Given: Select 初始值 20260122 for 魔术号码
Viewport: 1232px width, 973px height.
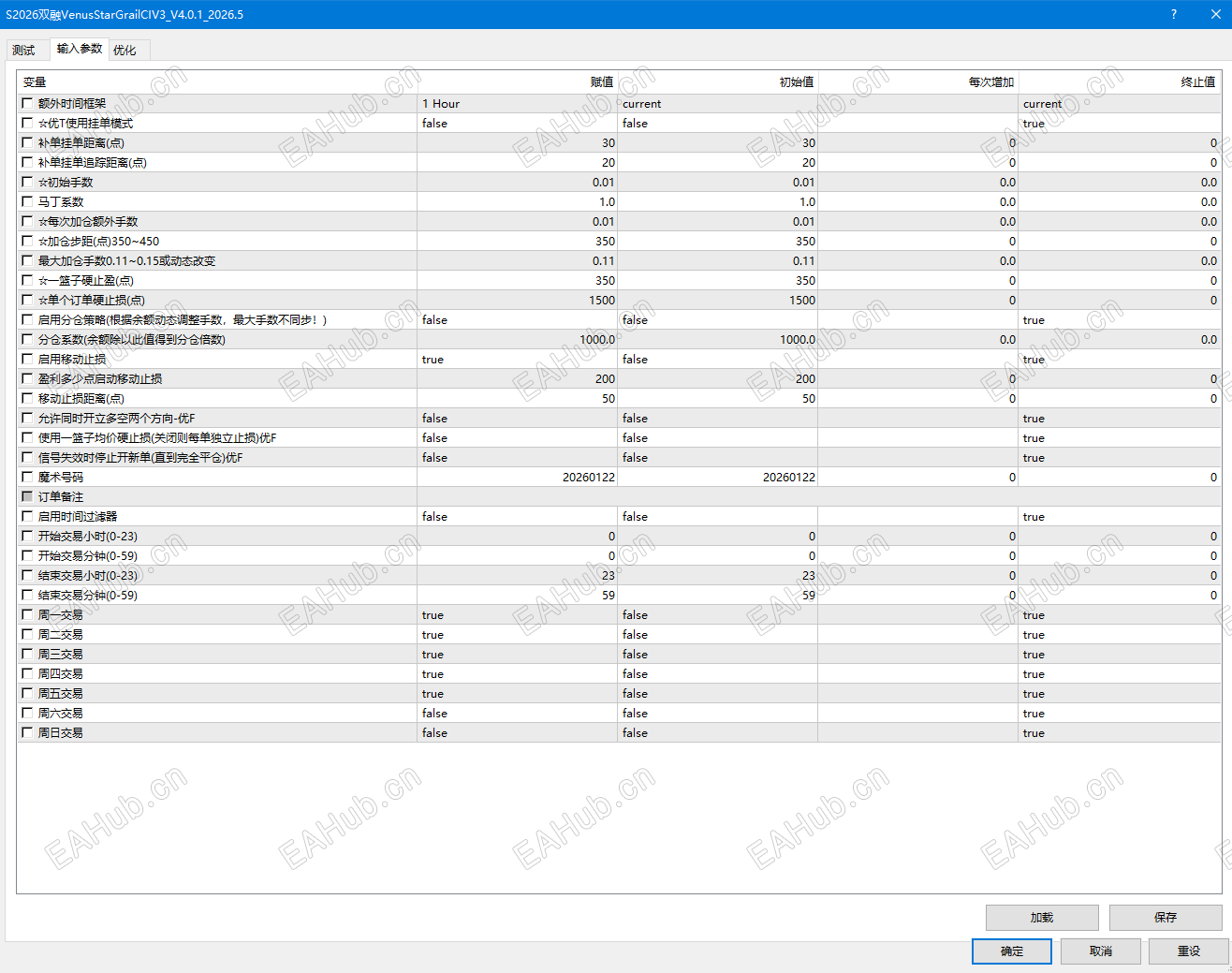Looking at the screenshot, I should coord(717,478).
